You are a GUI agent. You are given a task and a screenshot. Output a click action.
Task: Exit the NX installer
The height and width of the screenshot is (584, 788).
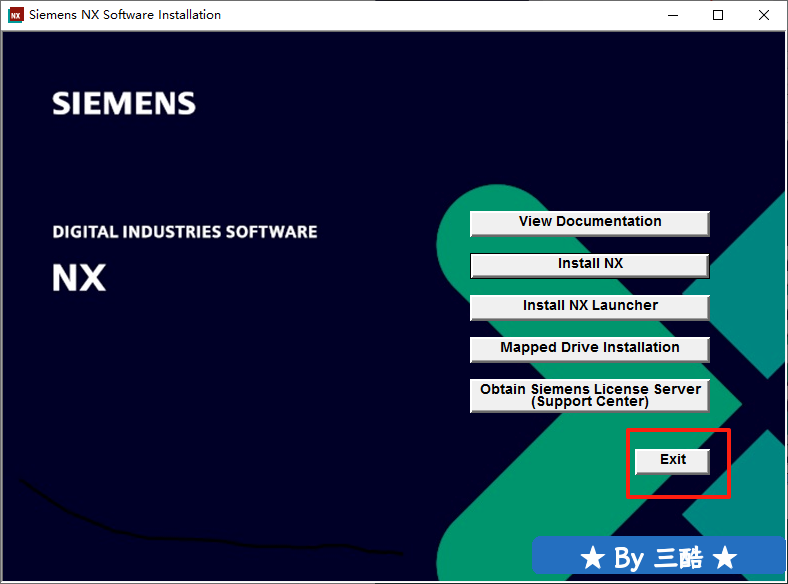click(x=672, y=461)
